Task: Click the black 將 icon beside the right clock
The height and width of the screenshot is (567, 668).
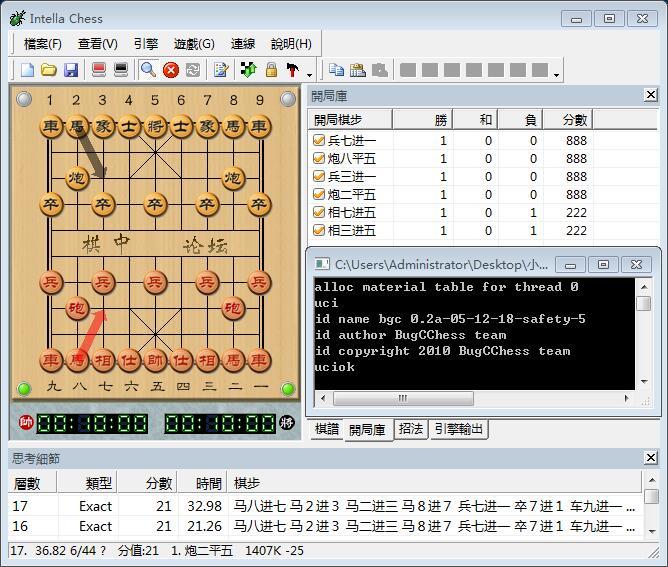Action: 287,423
